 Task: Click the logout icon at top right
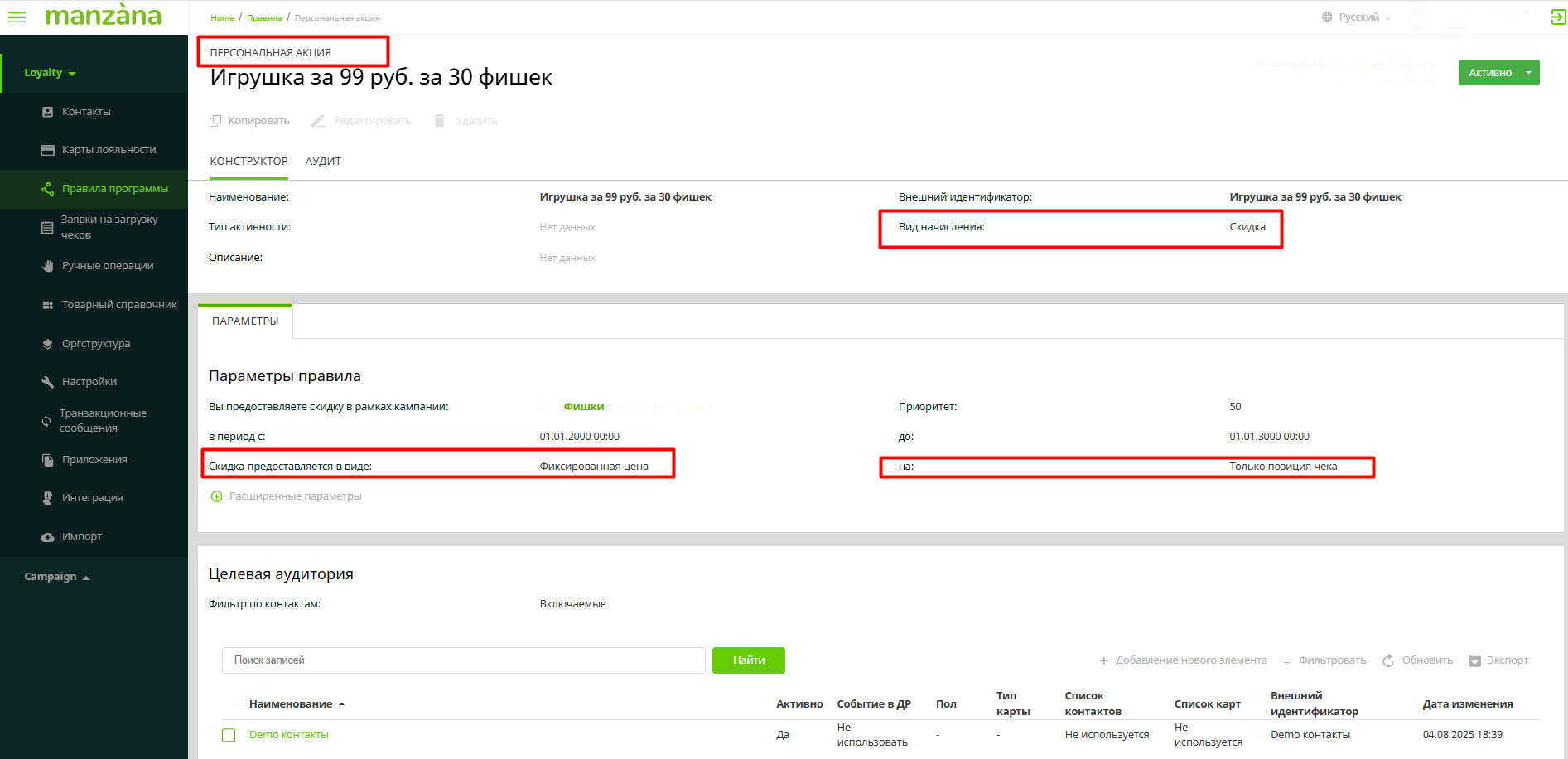pos(1558,17)
